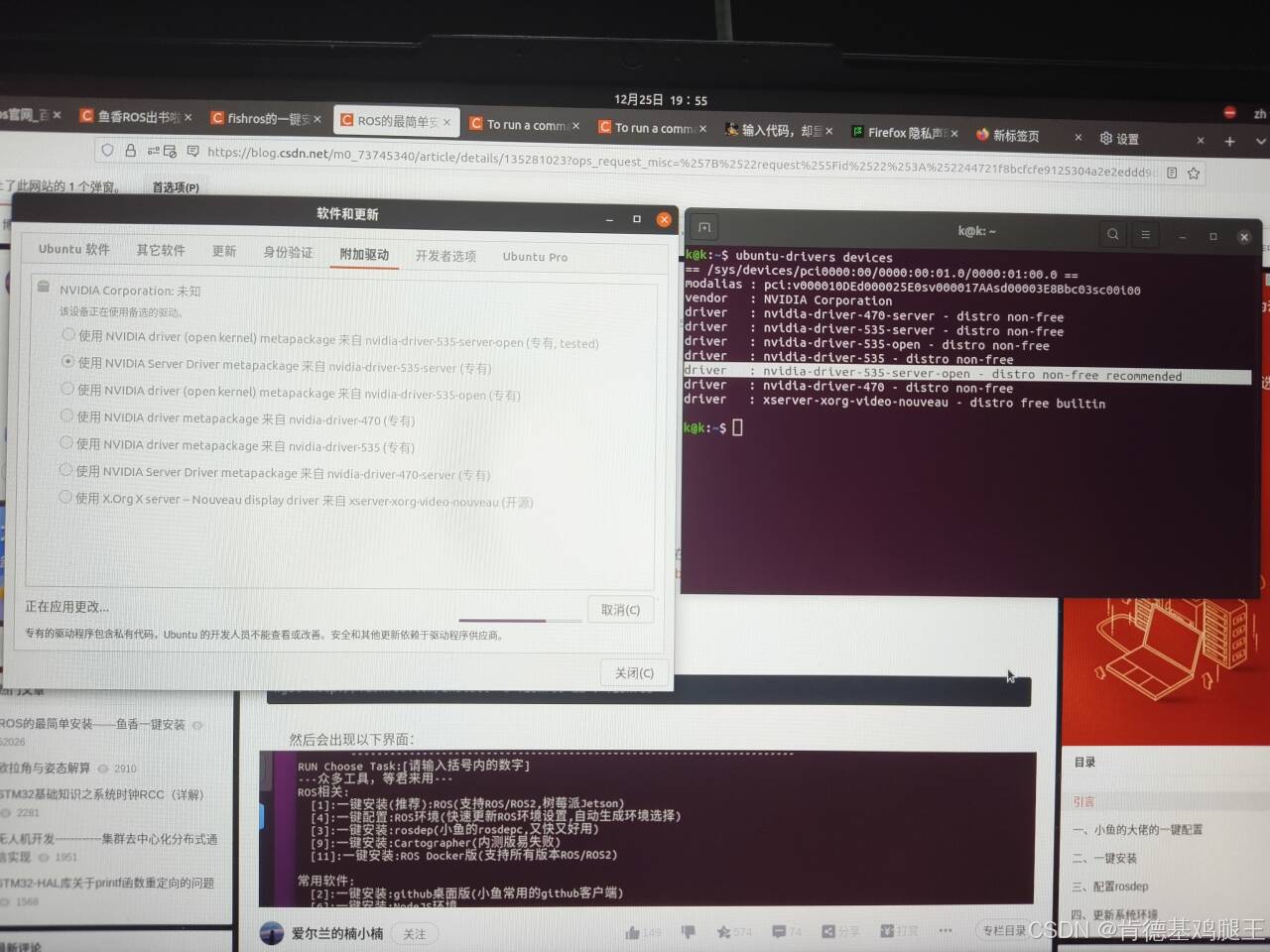Open 小鱼的大佬的一键配置 contents link
Viewport: 1270px width, 952px height.
point(1137,829)
